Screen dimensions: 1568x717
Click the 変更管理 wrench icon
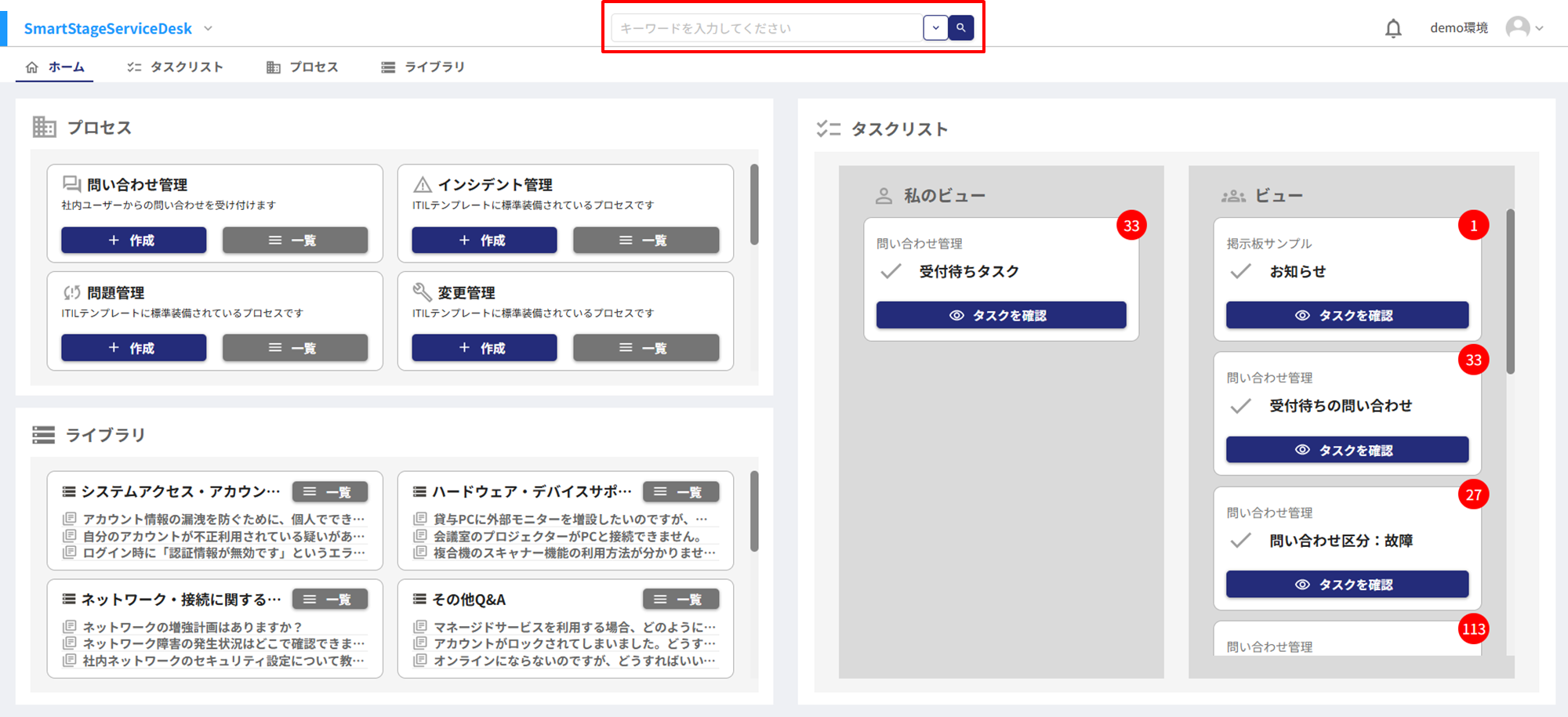[422, 292]
